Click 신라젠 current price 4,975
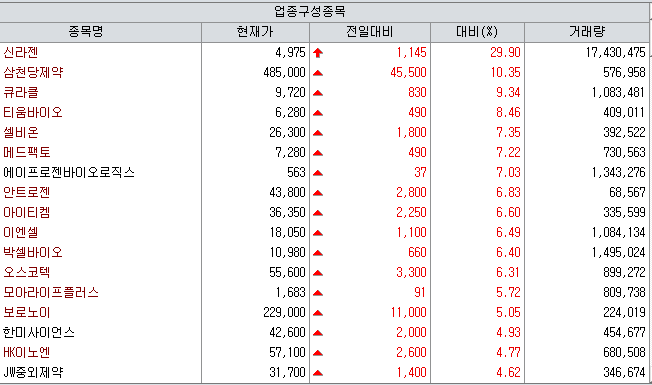 [x=290, y=52]
